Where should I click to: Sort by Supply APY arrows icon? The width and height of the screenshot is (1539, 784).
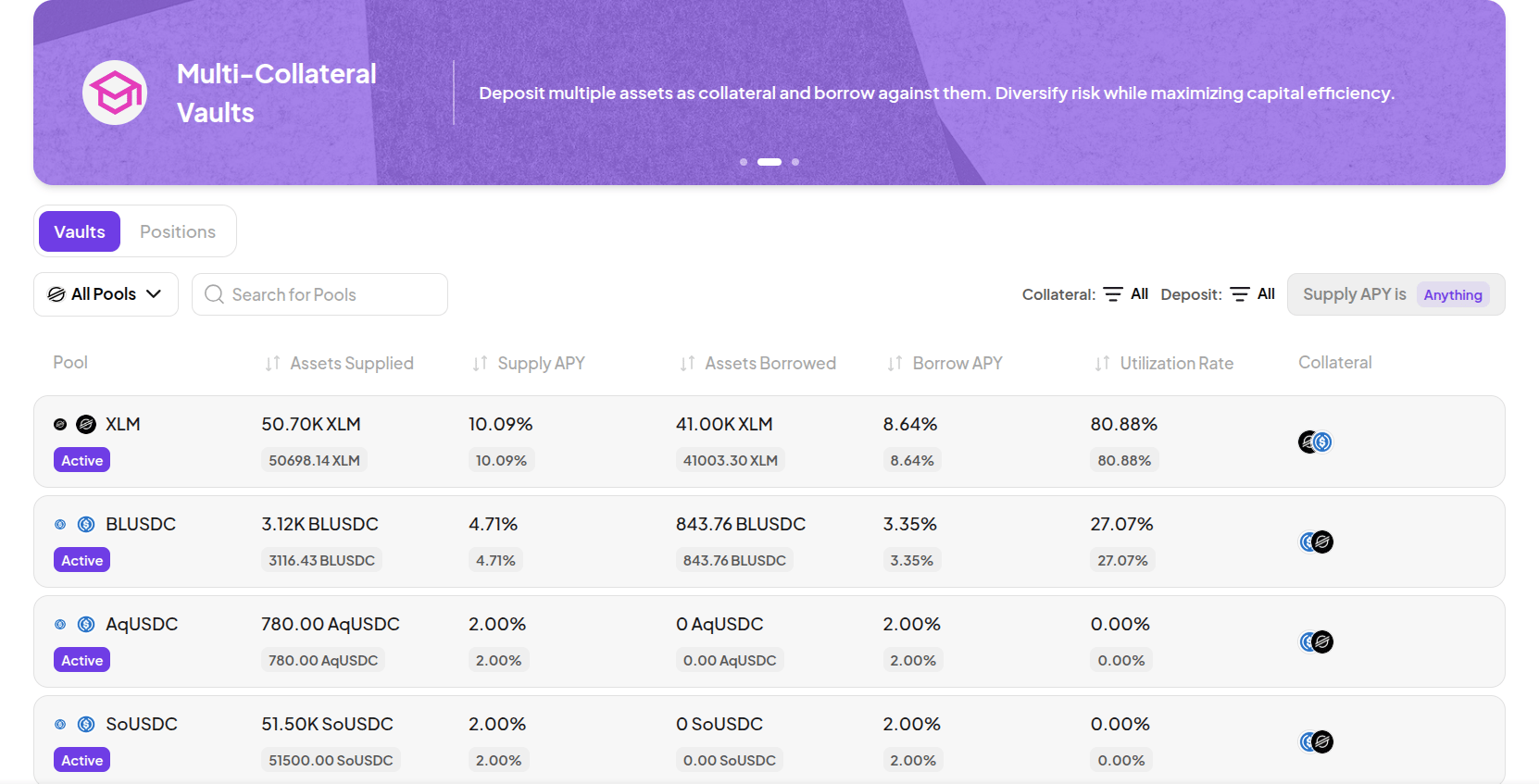(480, 363)
